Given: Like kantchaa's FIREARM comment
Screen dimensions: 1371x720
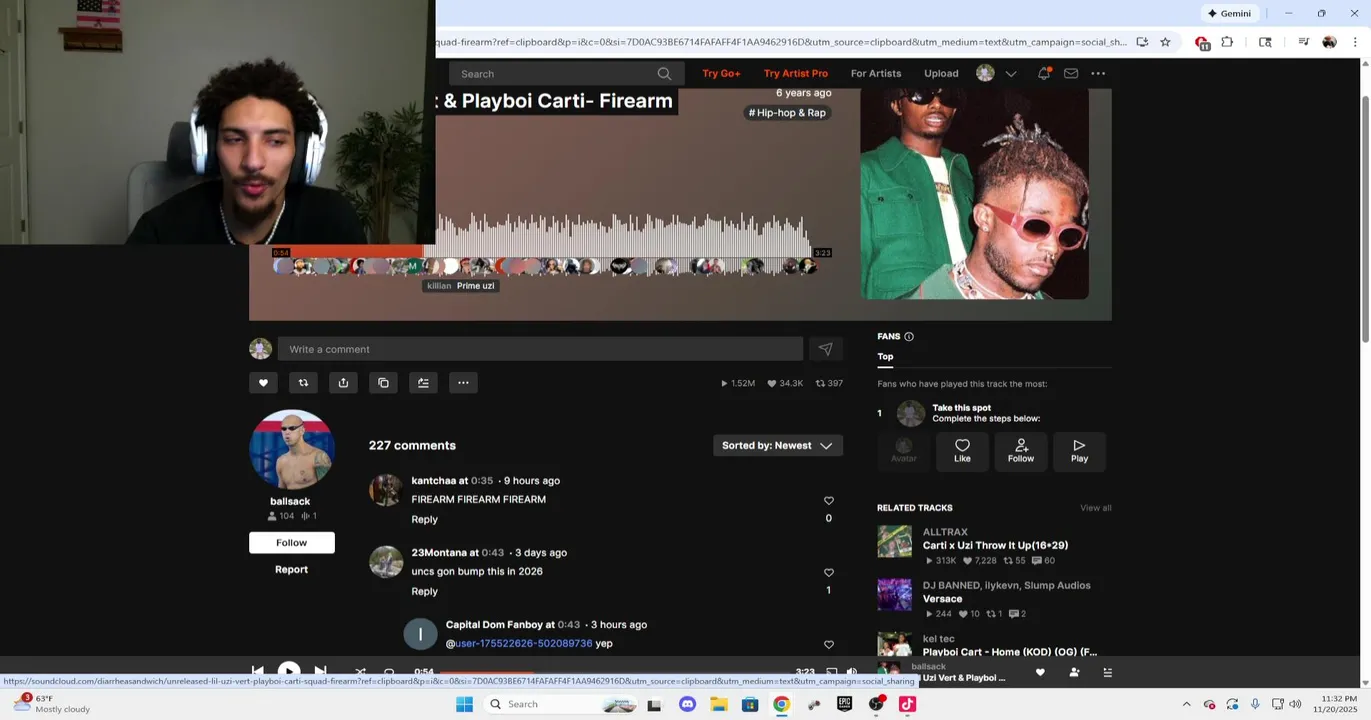Looking at the screenshot, I should coord(828,501).
